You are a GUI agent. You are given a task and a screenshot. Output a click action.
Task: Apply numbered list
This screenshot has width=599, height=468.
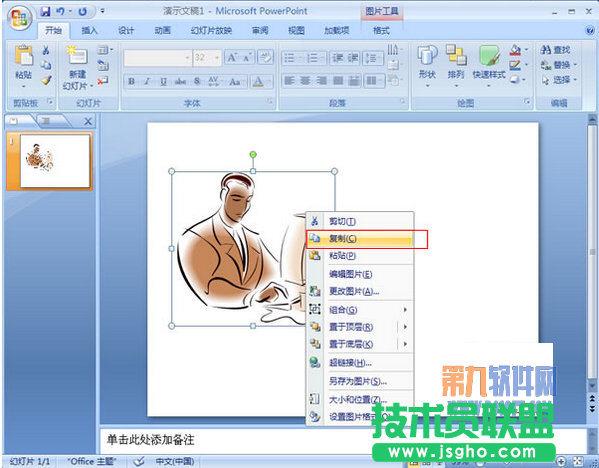pyautogui.click(x=315, y=58)
